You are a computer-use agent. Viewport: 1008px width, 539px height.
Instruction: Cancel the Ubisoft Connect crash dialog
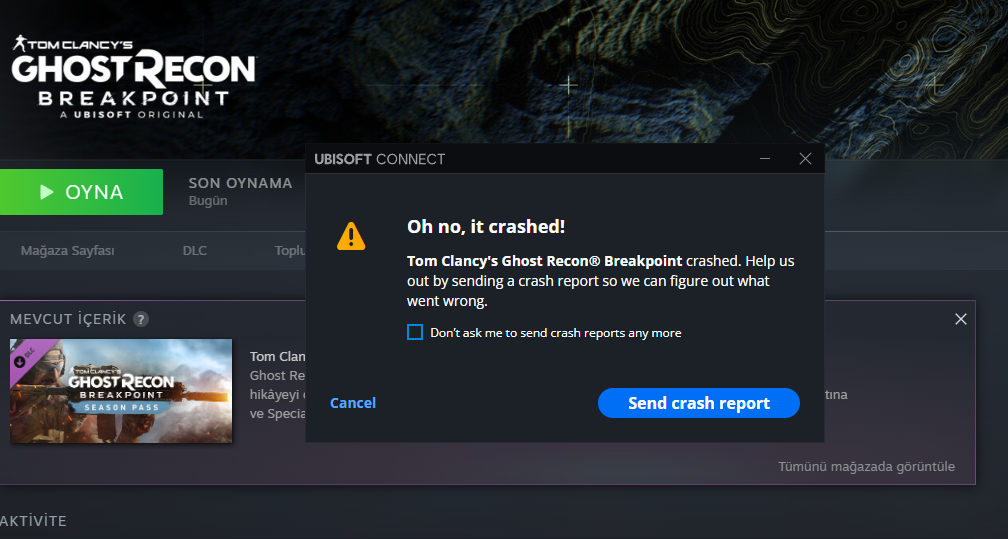pos(353,403)
